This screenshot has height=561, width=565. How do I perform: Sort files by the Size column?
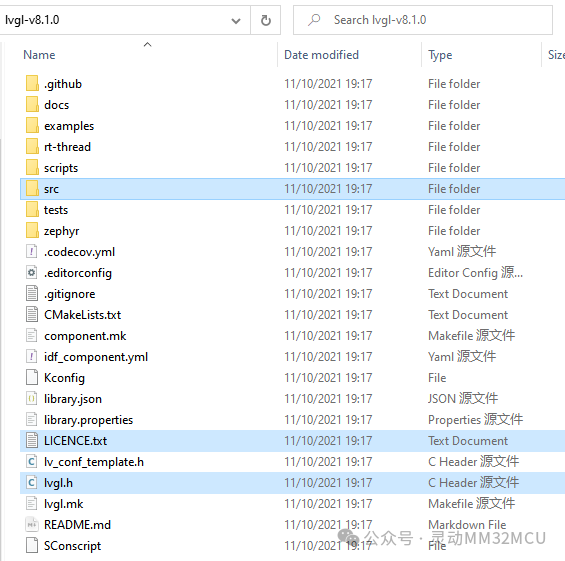pos(556,55)
